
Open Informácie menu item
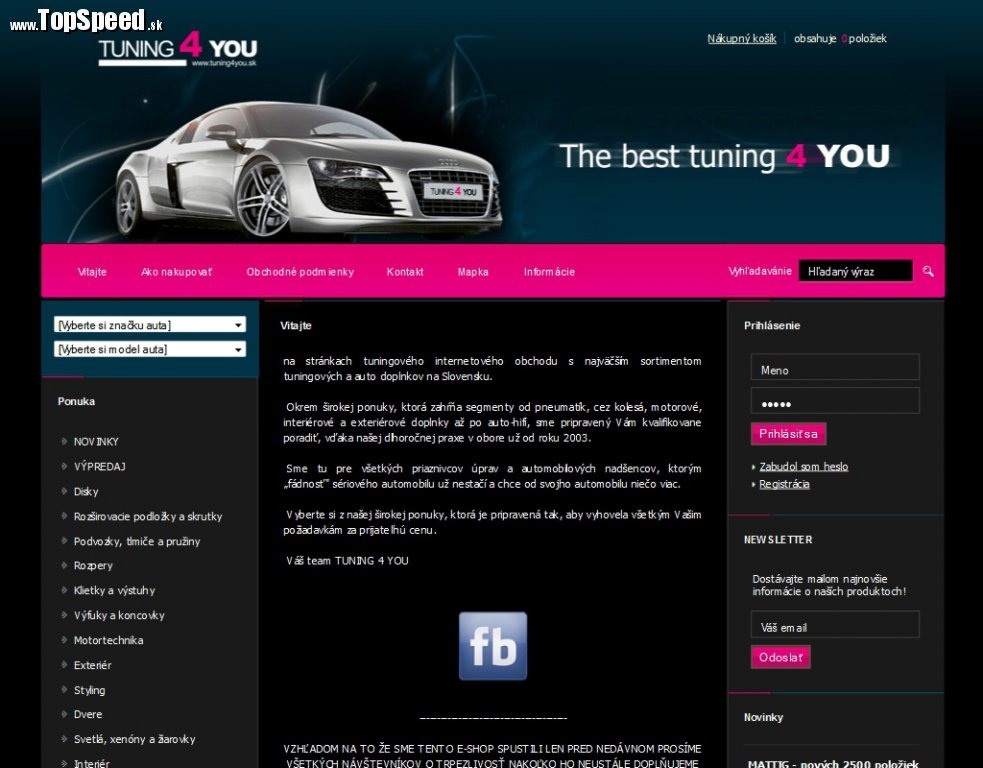click(x=549, y=272)
